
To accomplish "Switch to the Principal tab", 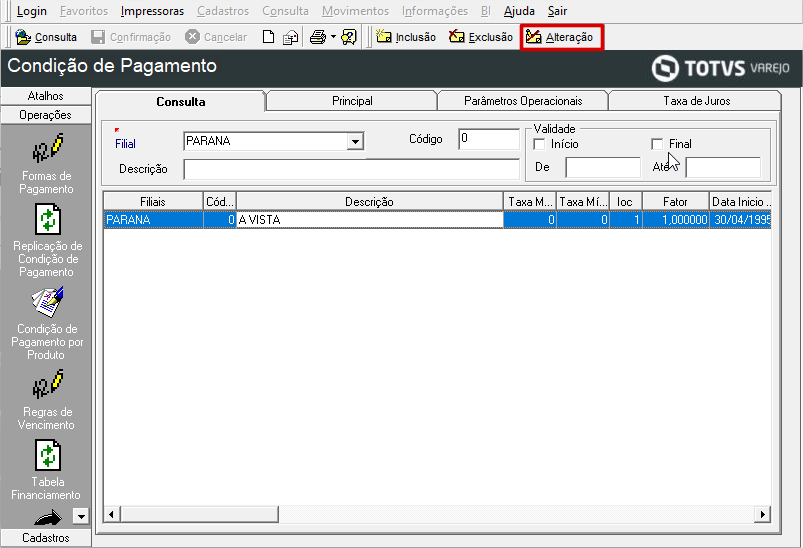I will click(352, 101).
